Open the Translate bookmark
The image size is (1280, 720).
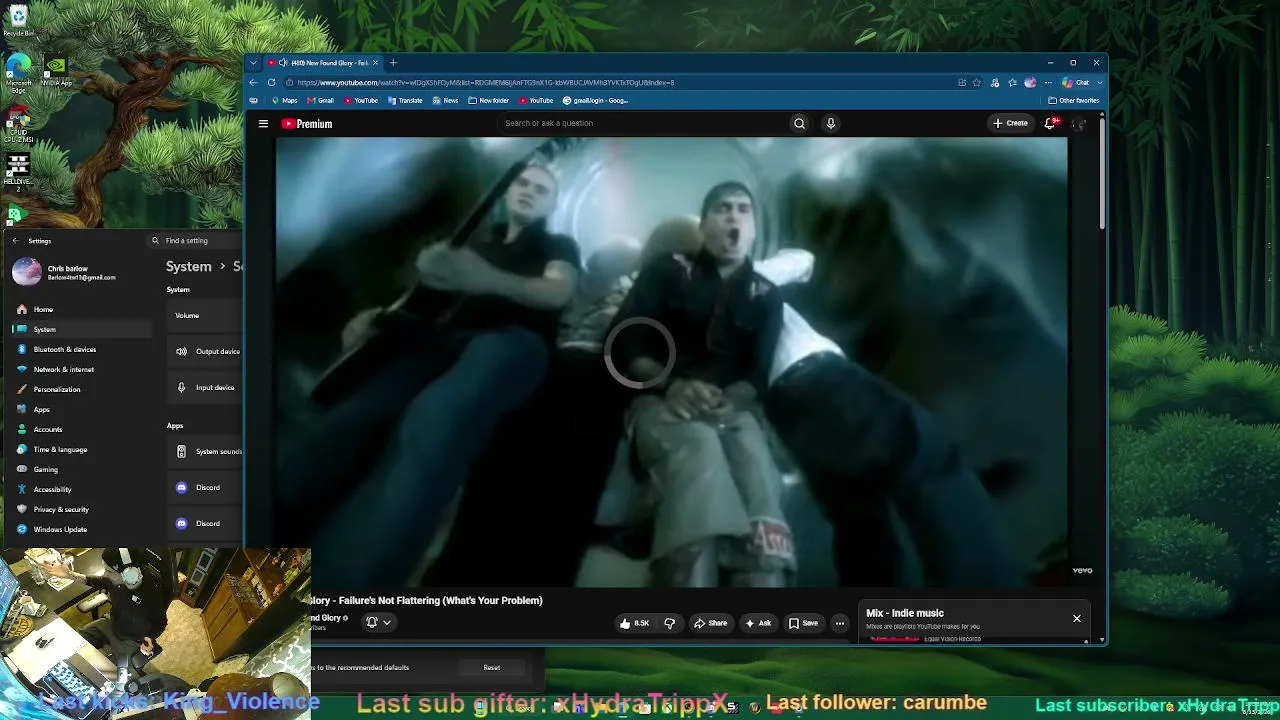405,101
